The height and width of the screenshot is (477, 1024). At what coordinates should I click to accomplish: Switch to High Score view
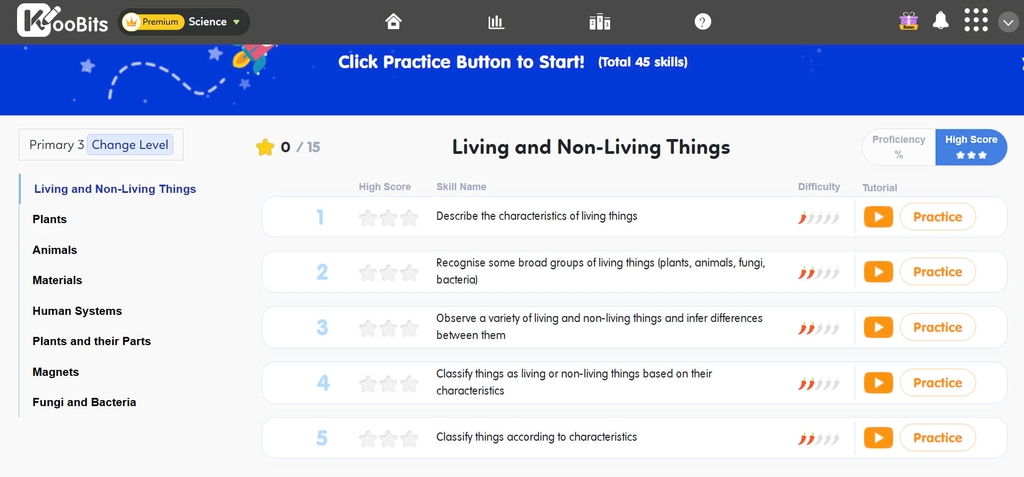tap(971, 147)
